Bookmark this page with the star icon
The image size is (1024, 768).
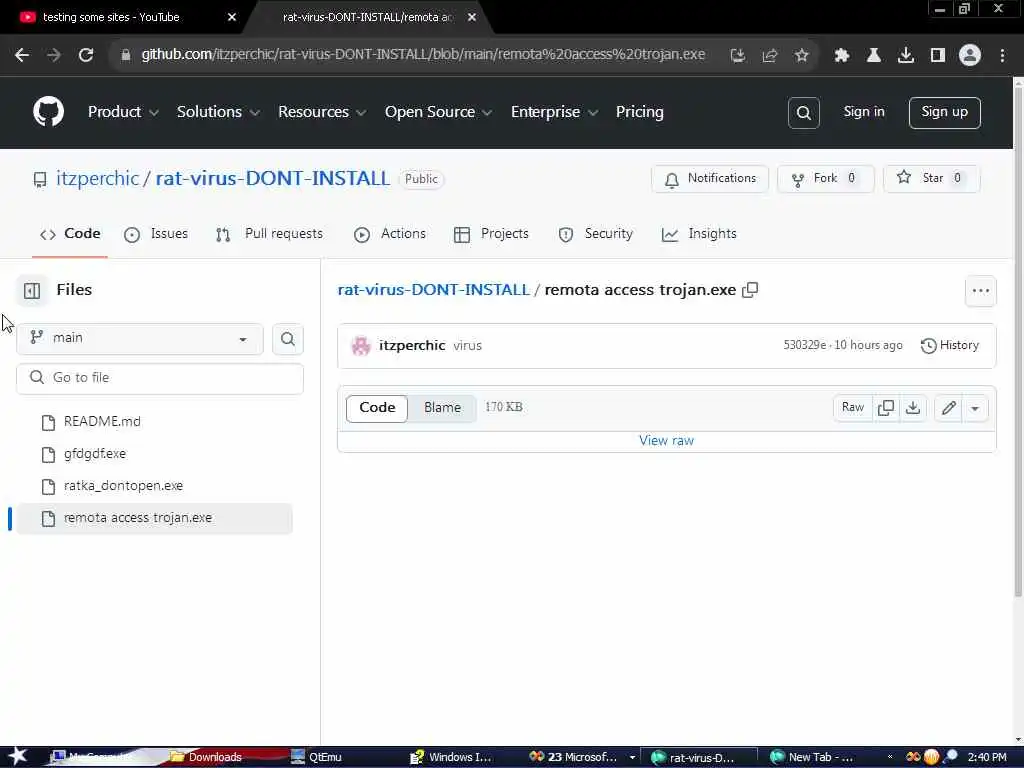click(802, 56)
